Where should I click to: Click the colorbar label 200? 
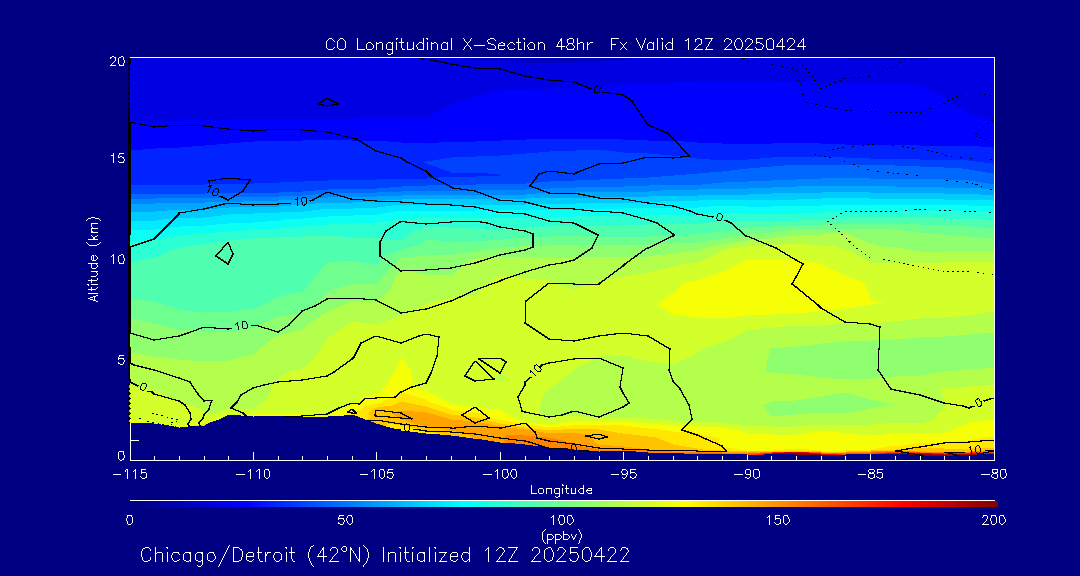click(x=995, y=520)
